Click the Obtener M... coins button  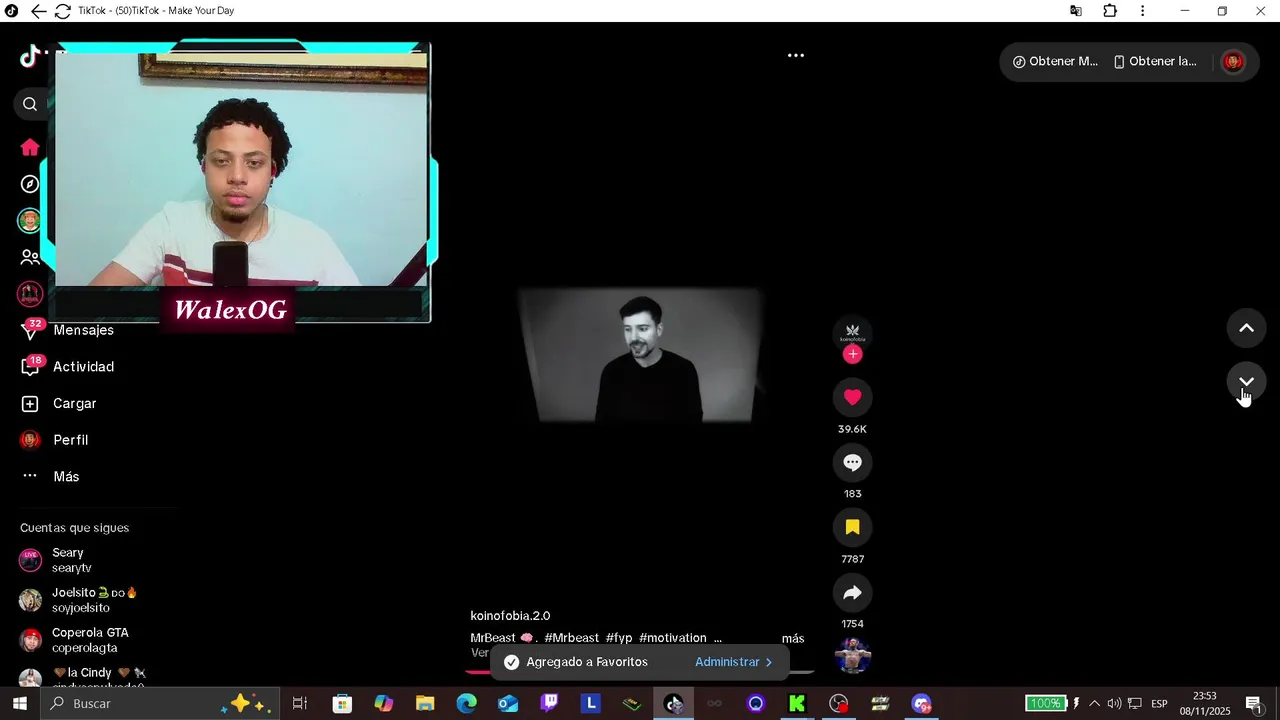point(1055,61)
